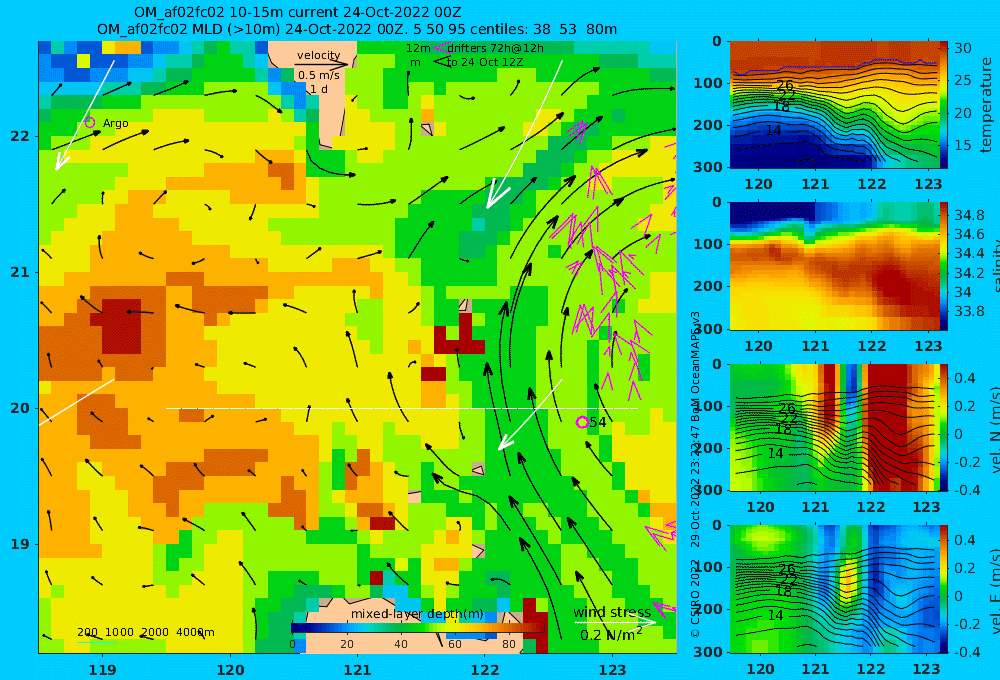Click the 'vel. E (m/s)' axis label
Viewport: 1000px width, 680px height.
(x=994, y=590)
